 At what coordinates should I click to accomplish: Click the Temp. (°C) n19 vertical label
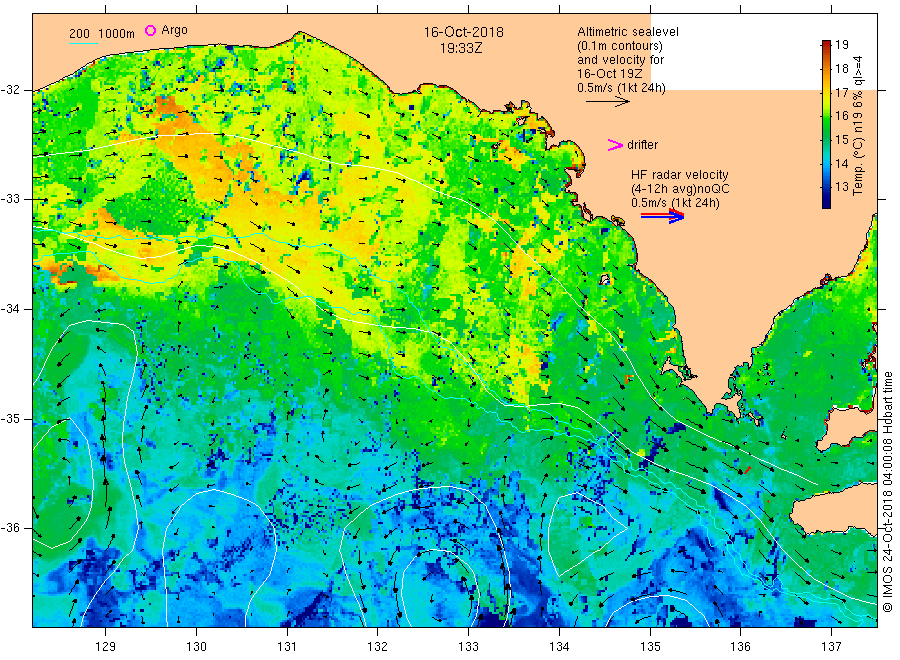click(x=858, y=126)
